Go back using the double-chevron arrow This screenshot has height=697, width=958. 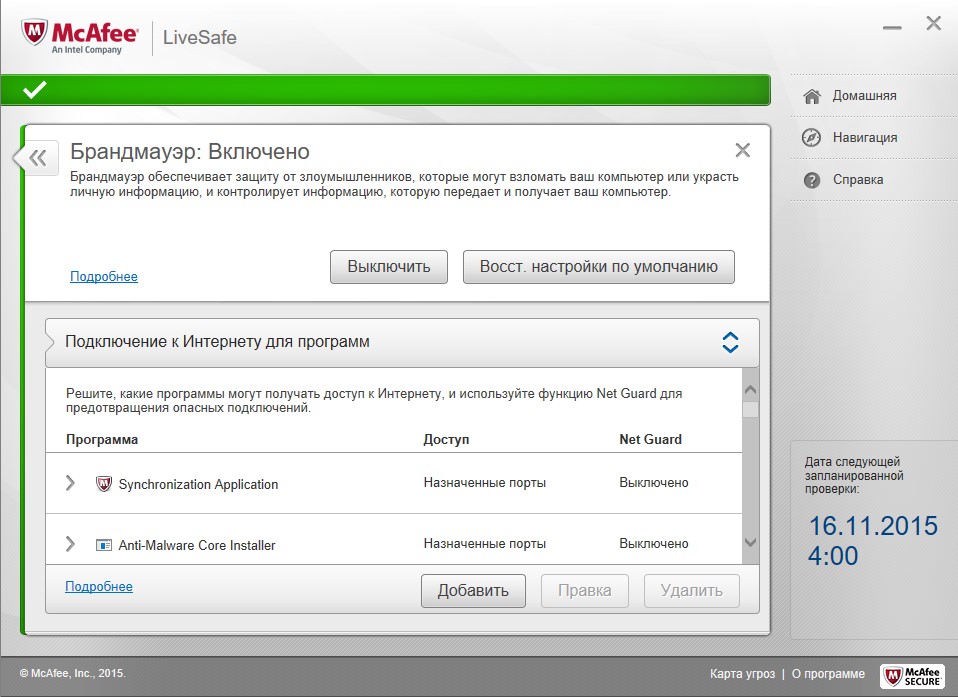tap(37, 158)
